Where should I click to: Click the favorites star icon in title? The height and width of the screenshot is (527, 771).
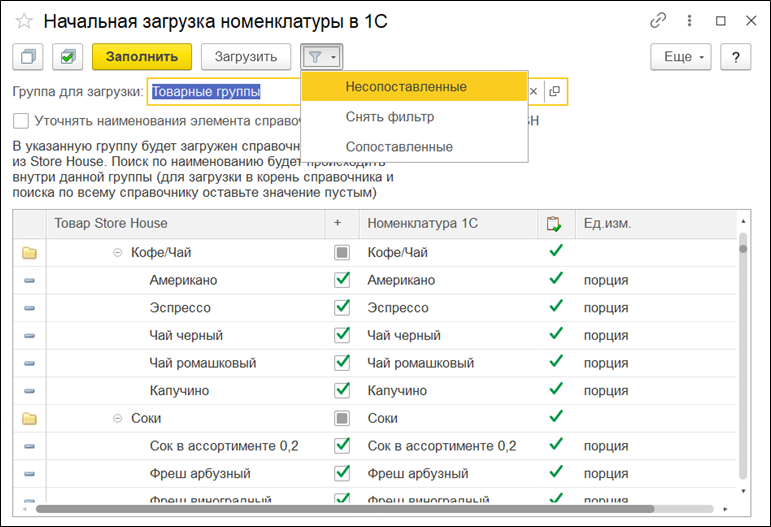24,20
